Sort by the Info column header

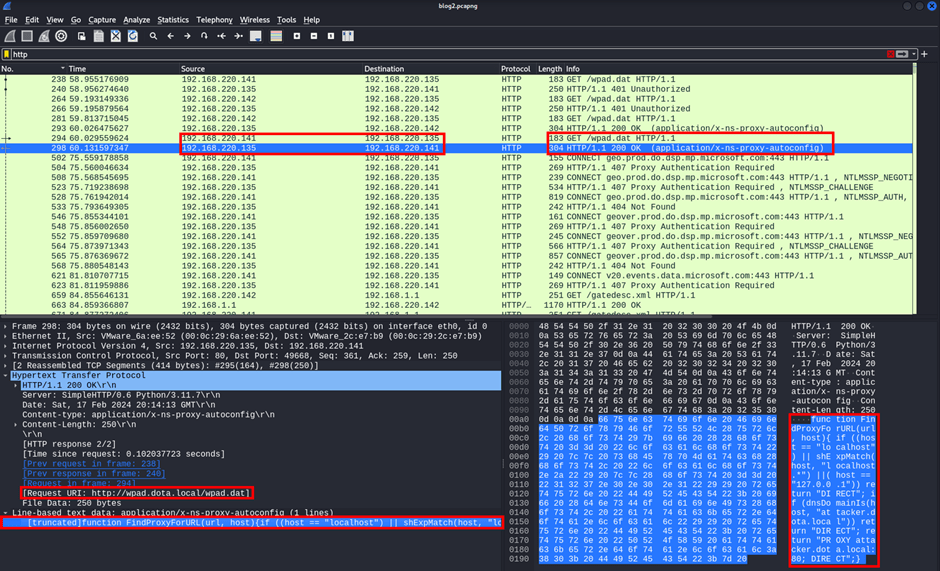click(x=738, y=69)
